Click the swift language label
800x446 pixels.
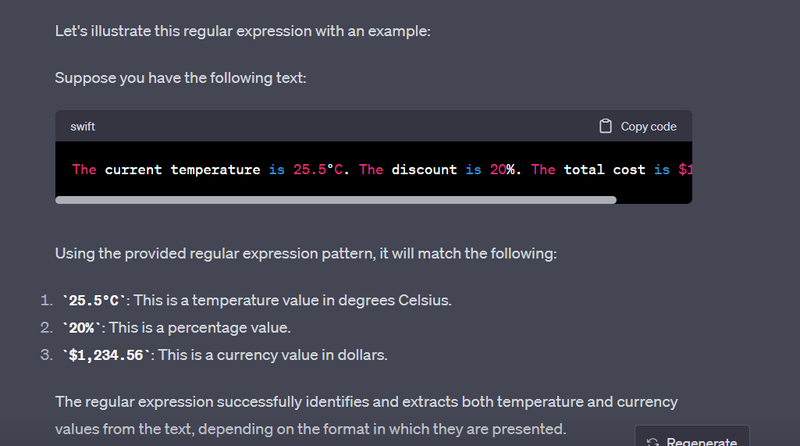click(x=83, y=127)
